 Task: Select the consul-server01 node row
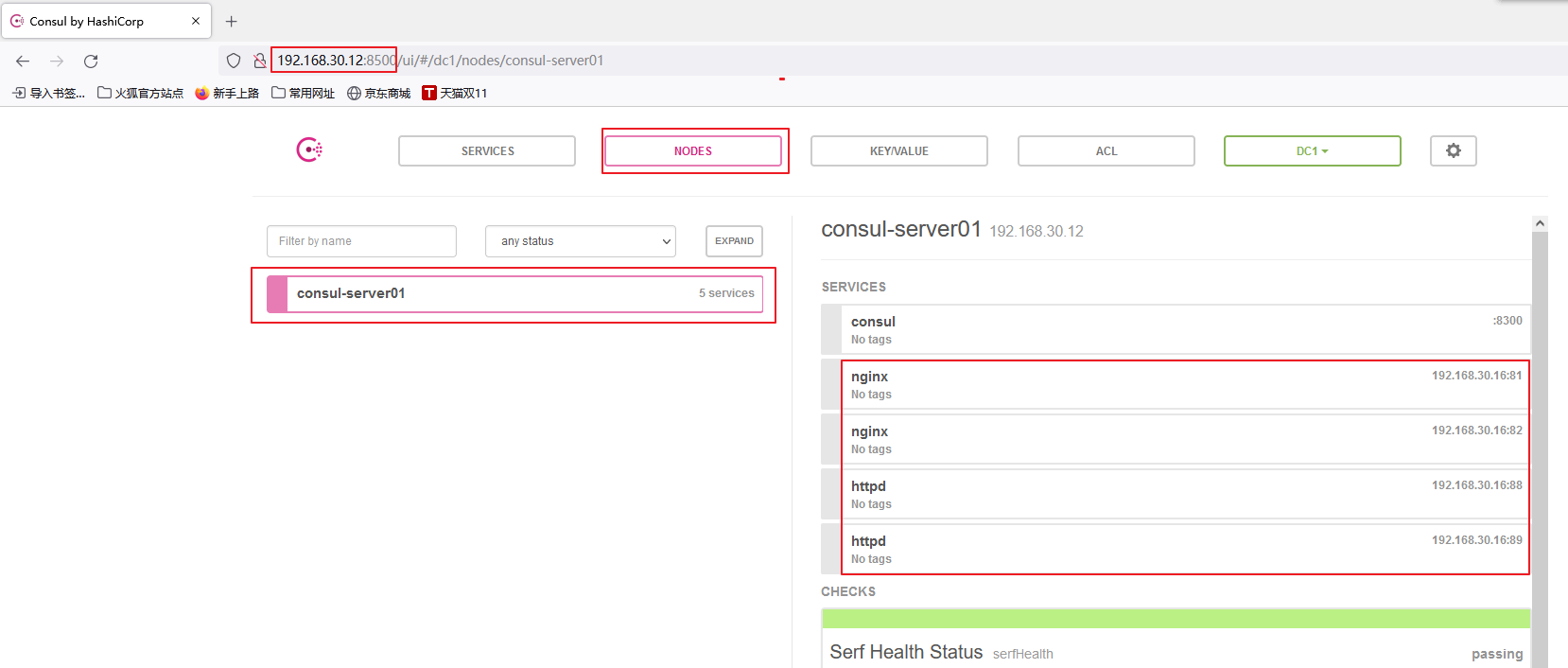[x=515, y=293]
